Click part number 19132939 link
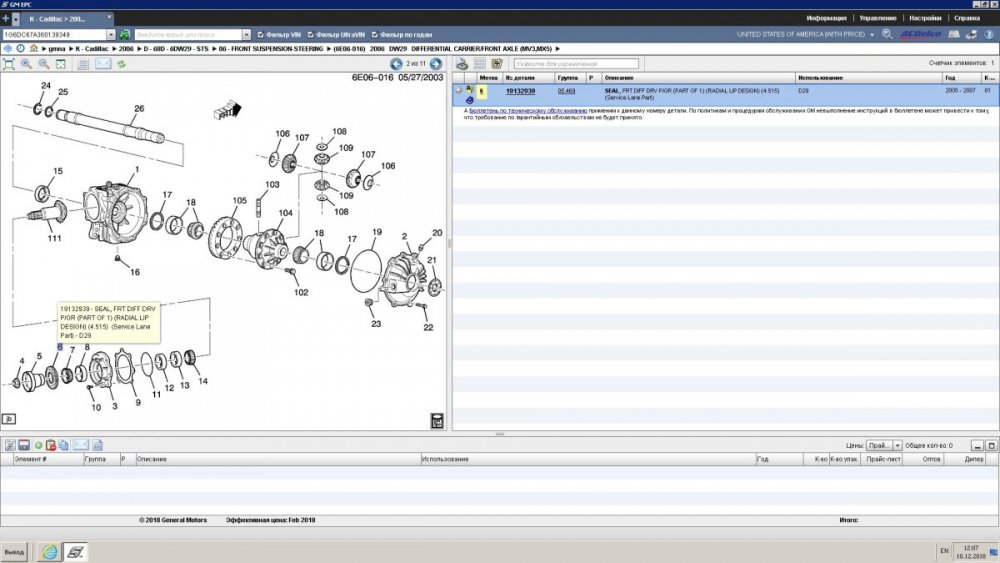Viewport: 1000px width, 563px height. (x=520, y=90)
